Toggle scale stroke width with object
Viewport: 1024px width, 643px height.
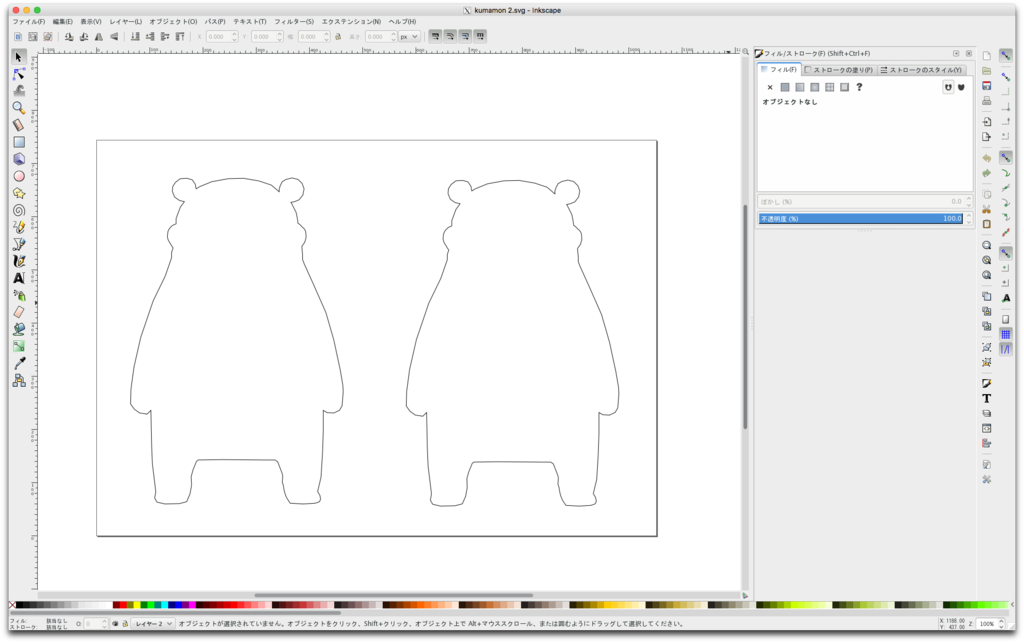click(x=435, y=37)
